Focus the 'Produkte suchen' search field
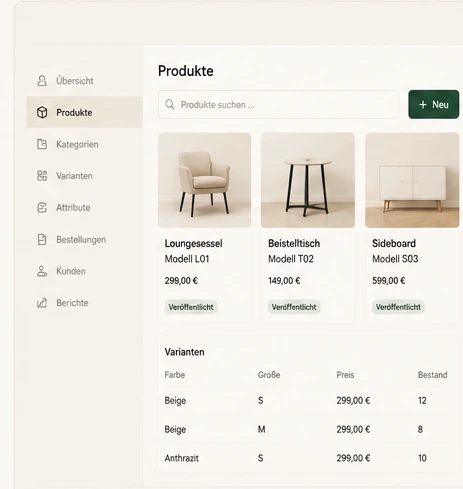 pyautogui.click(x=278, y=104)
